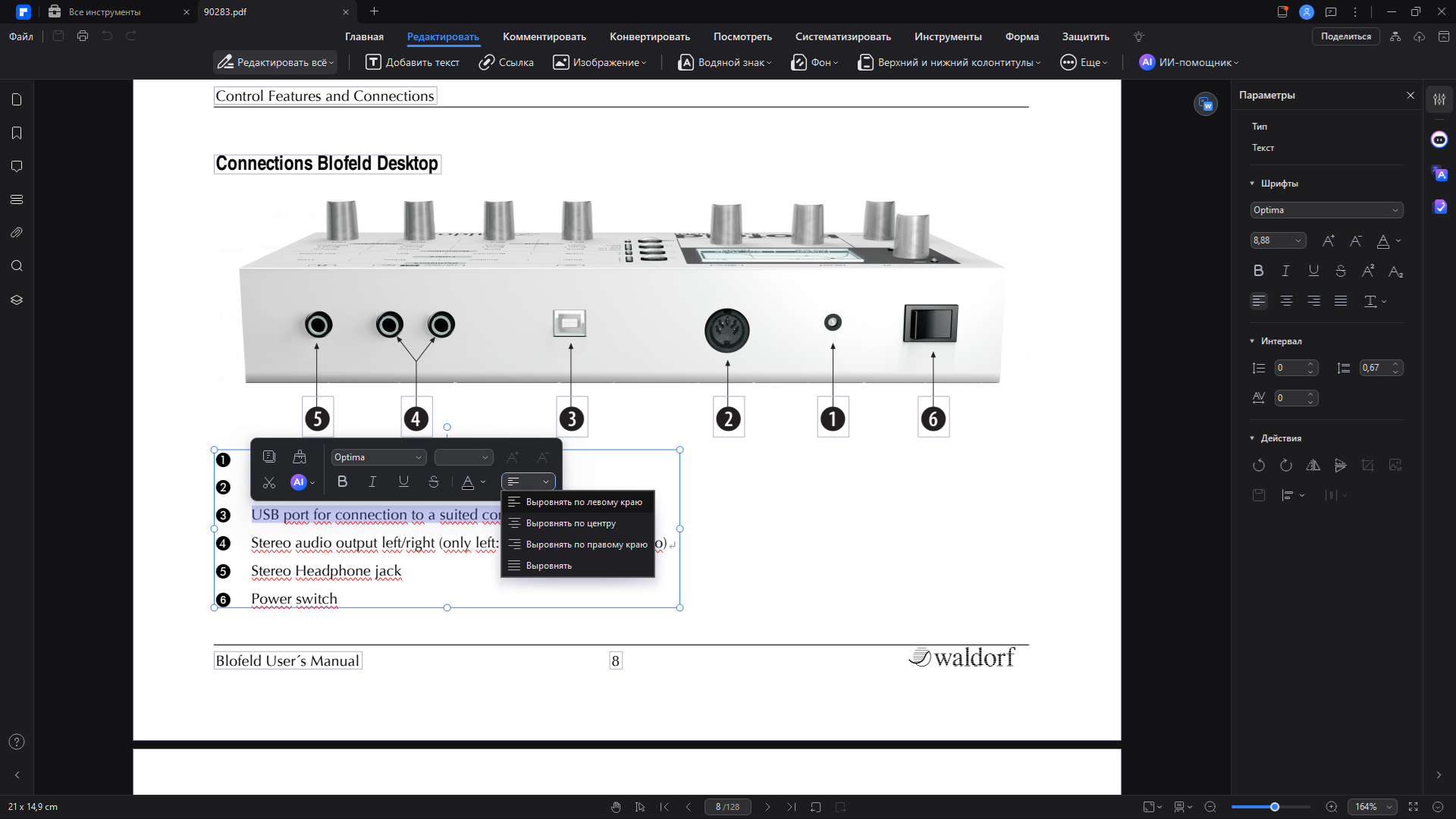Open empty font size dropdown in floating toolbar
1456x819 pixels.
click(x=463, y=457)
